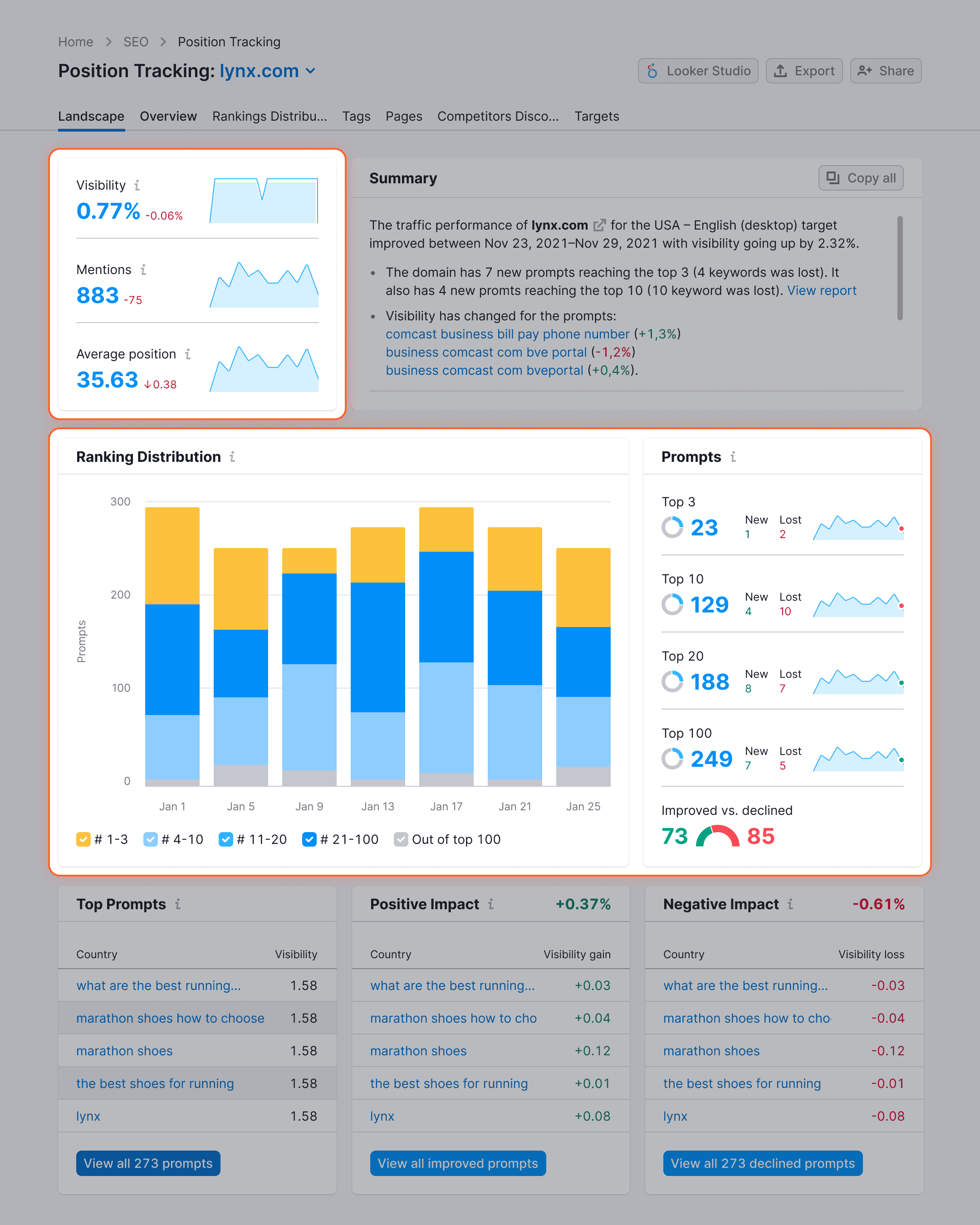
Task: Open business comcast com bveportal link
Action: point(484,371)
